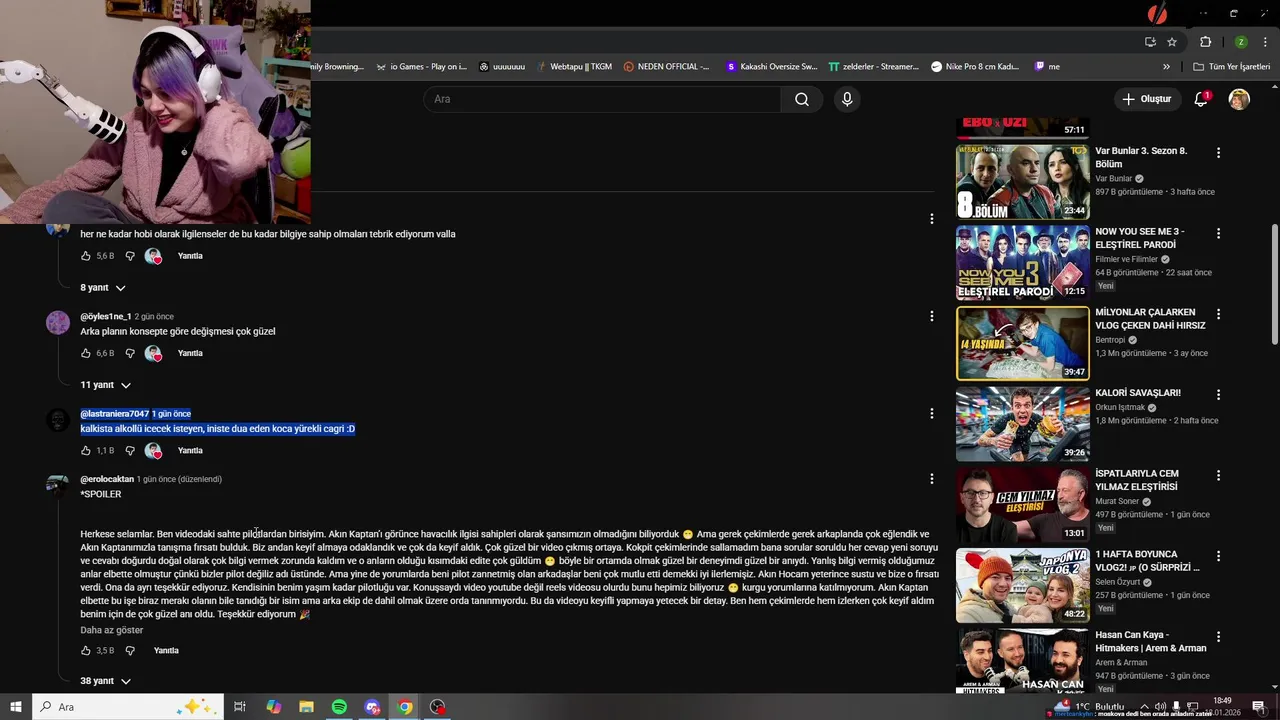Open the OBS Studio taskbar icon
1280x720 pixels.
pyautogui.click(x=437, y=707)
